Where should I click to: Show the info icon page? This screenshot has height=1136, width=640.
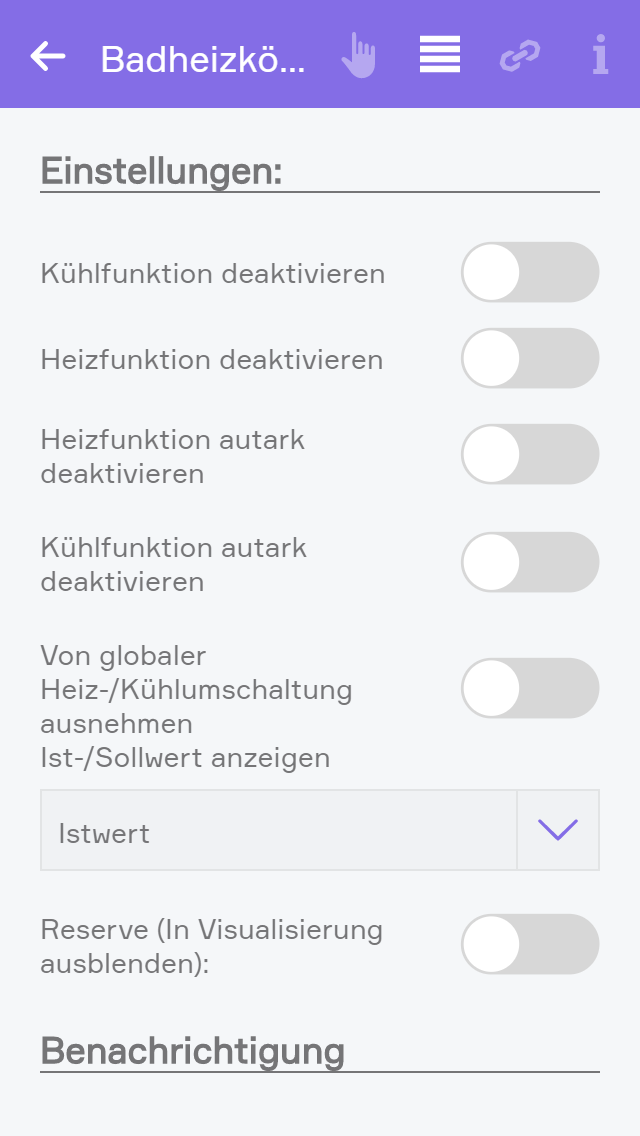[600, 56]
